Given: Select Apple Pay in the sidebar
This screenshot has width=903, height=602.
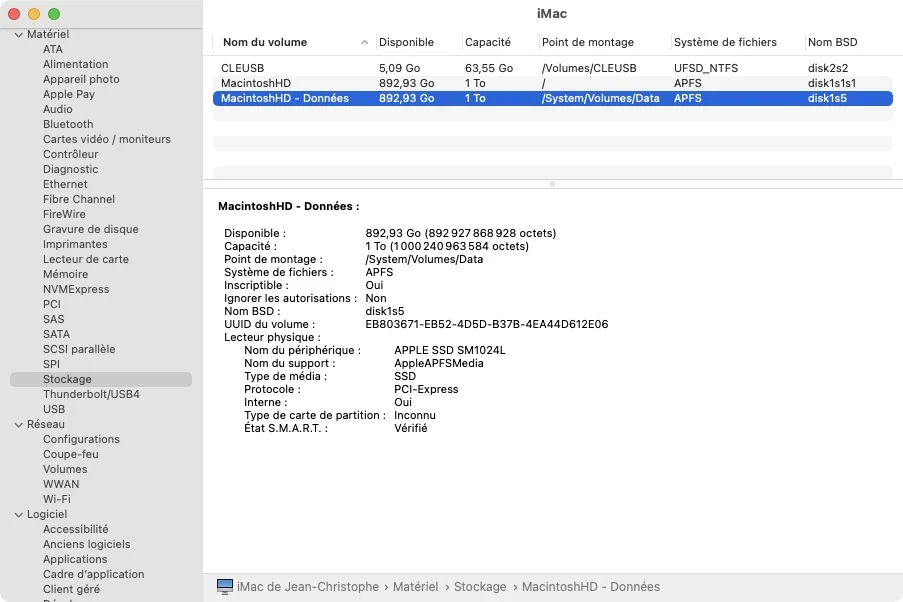Looking at the screenshot, I should click(x=69, y=94).
